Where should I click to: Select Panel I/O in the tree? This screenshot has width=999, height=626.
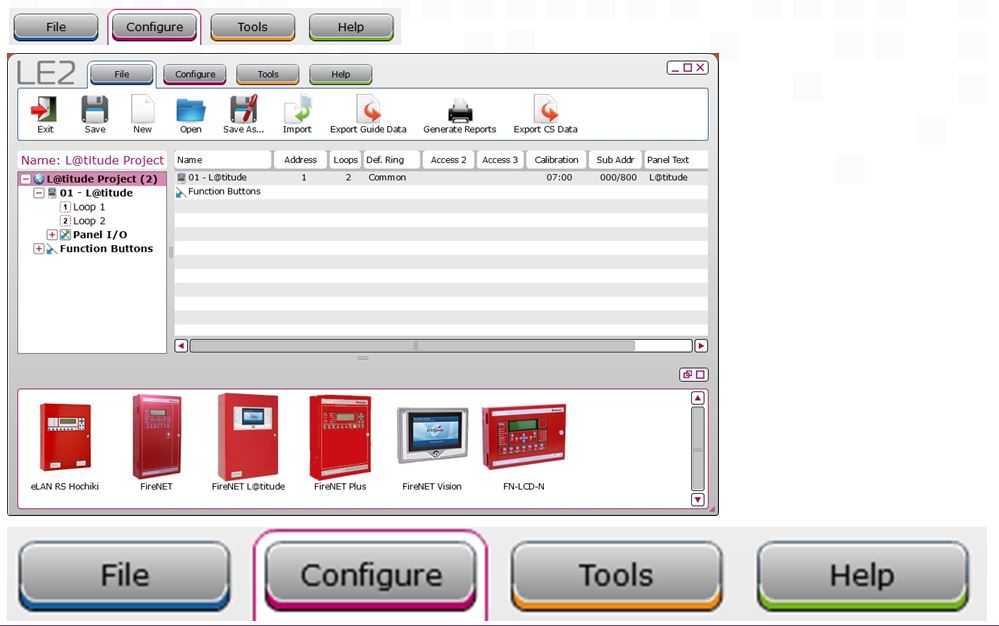click(x=99, y=234)
